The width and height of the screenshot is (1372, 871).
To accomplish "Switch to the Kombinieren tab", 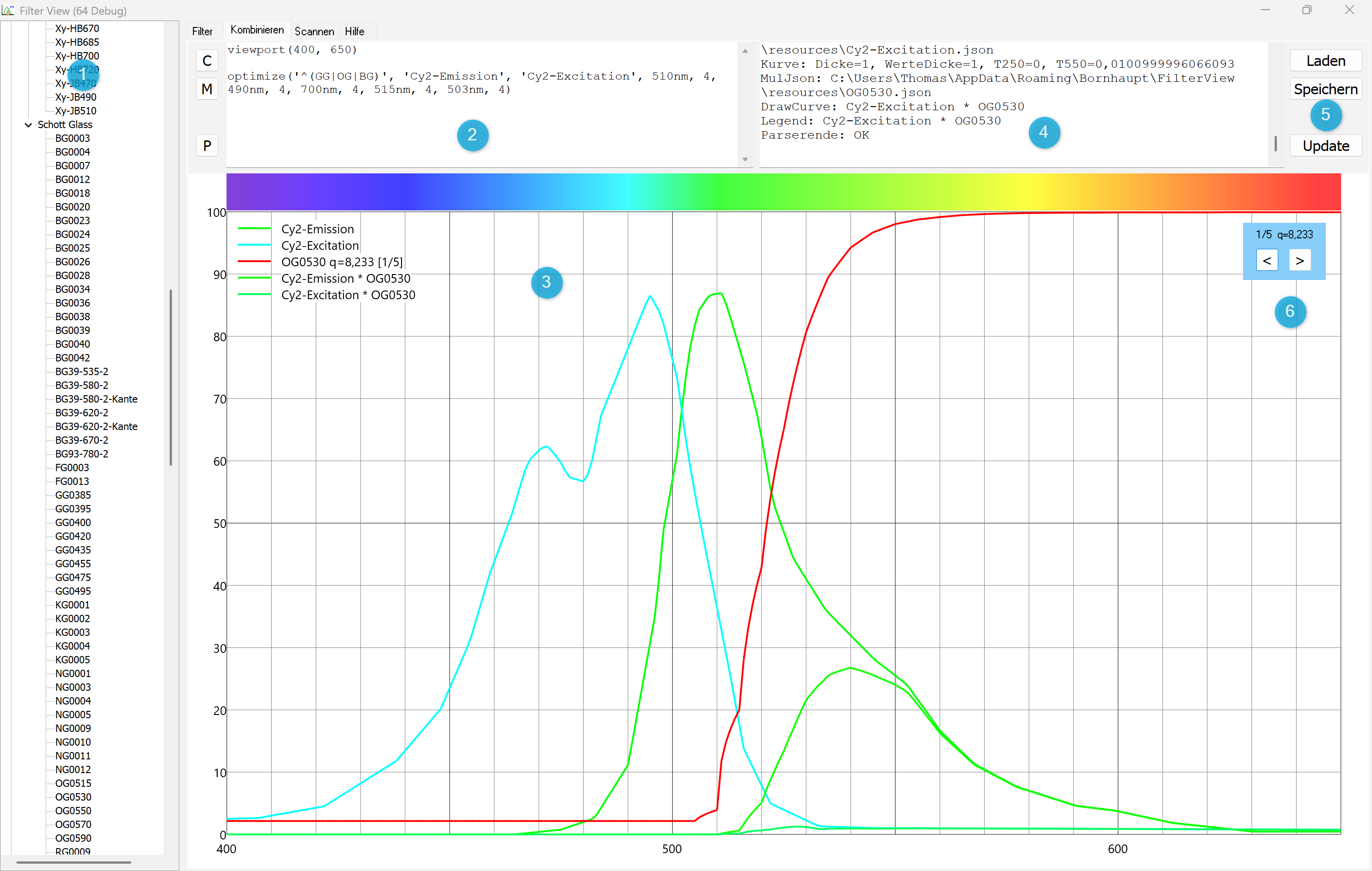I will (x=257, y=30).
